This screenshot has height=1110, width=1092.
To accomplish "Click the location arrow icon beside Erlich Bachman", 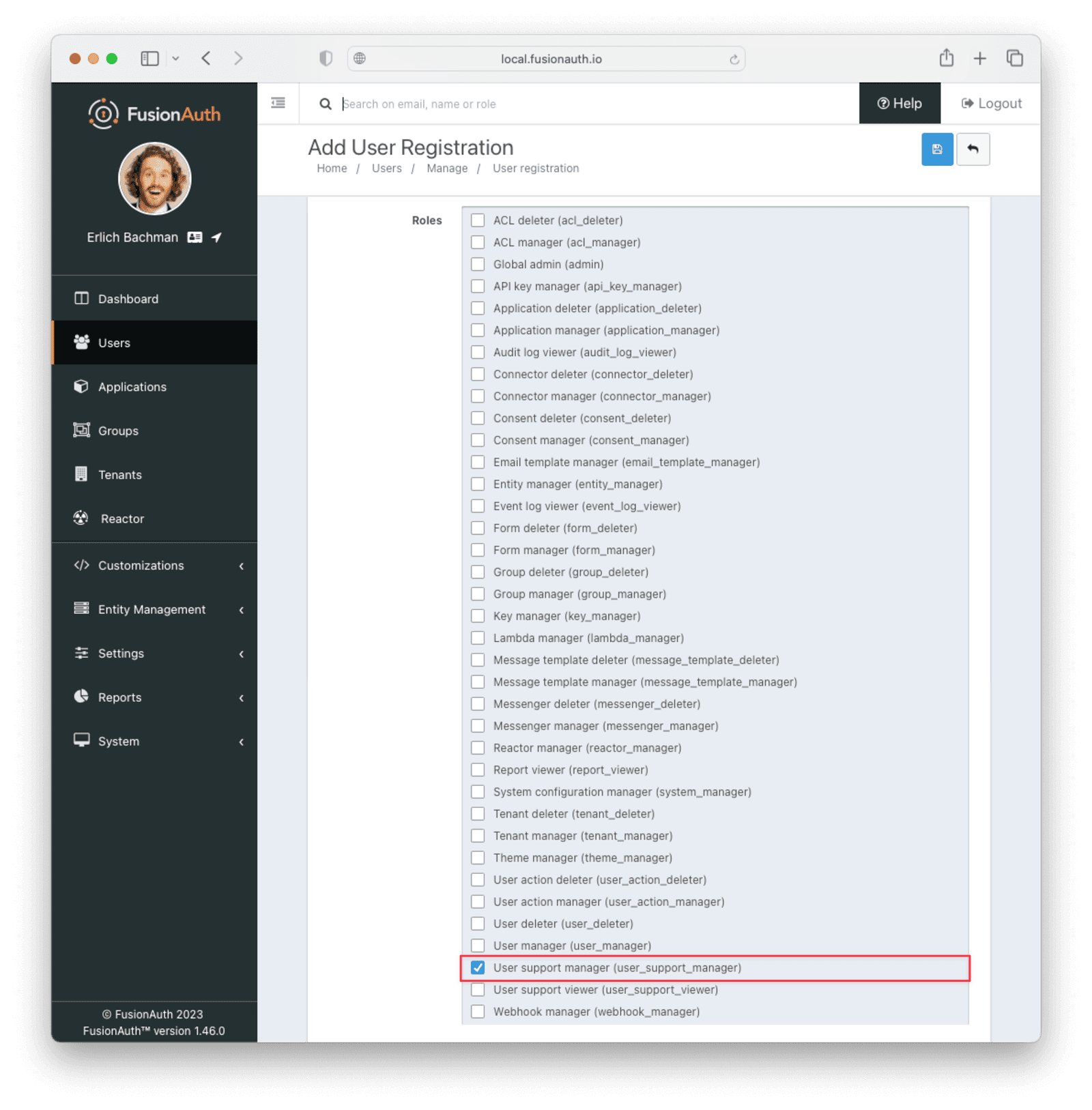I will (x=216, y=237).
